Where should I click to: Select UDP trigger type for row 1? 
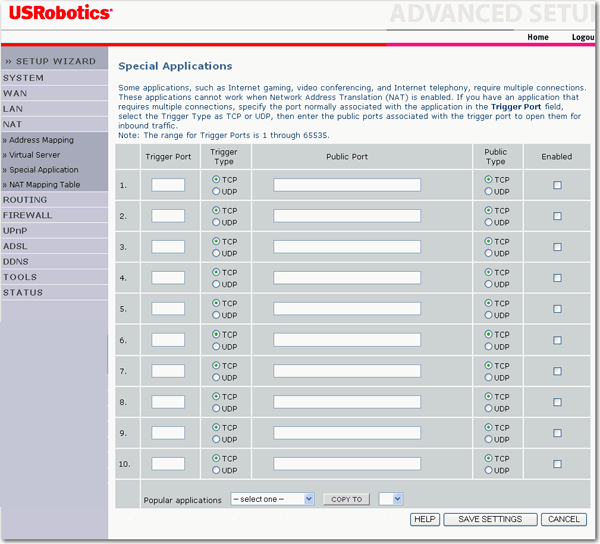[216, 191]
